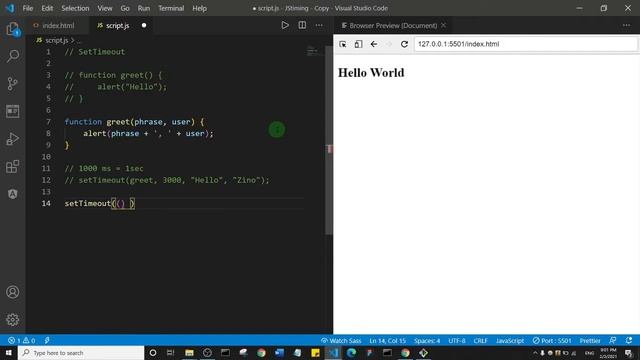Image resolution: width=640 pixels, height=360 pixels.
Task: Open the Manage gear menu
Action: (x=13, y=320)
